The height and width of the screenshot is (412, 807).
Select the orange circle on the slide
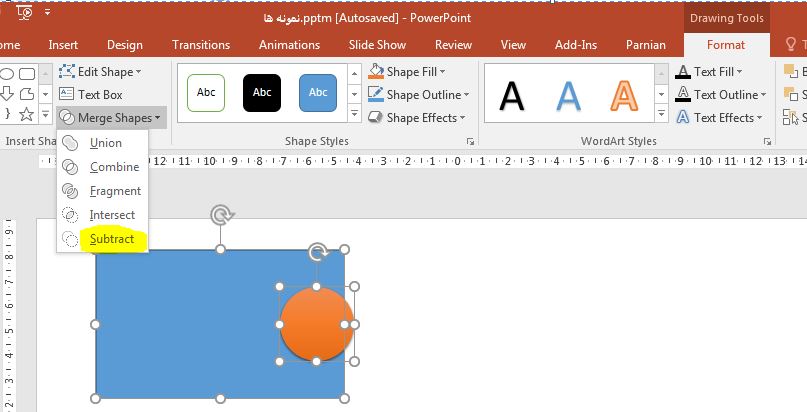tap(317, 324)
